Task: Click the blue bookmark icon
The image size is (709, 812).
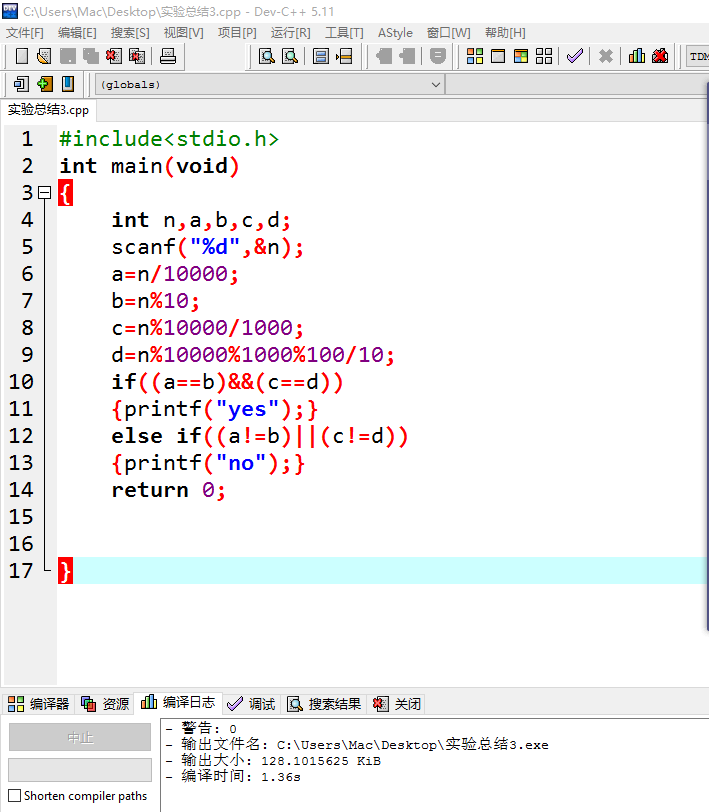Action: pos(68,84)
